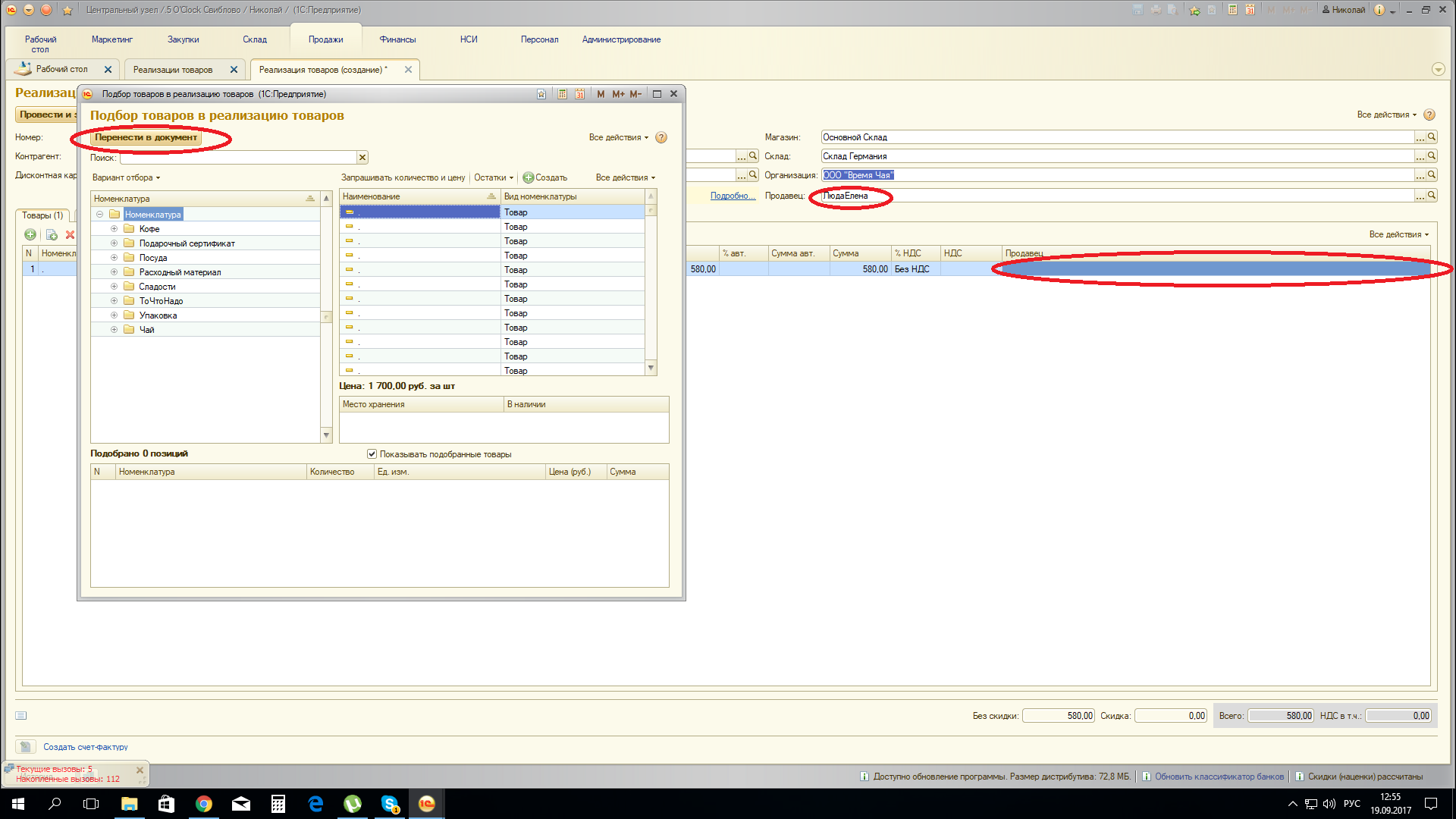Image resolution: width=1456 pixels, height=819 pixels.
Task: Click the M+ memory button in title bar
Action: pyautogui.click(x=618, y=94)
